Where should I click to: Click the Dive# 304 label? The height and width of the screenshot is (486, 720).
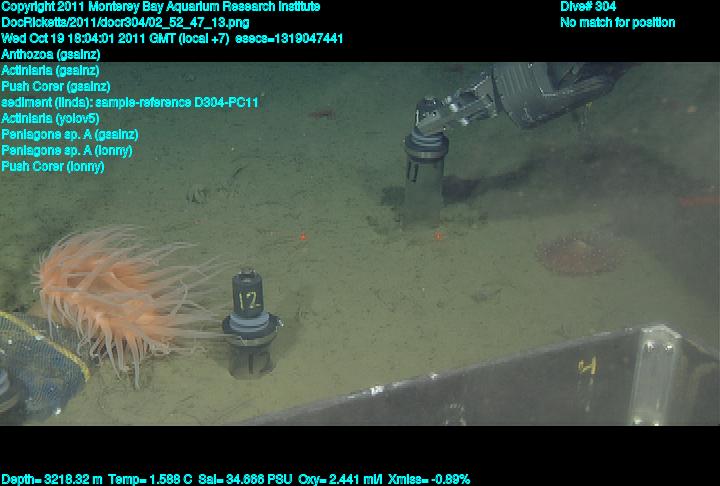point(588,7)
